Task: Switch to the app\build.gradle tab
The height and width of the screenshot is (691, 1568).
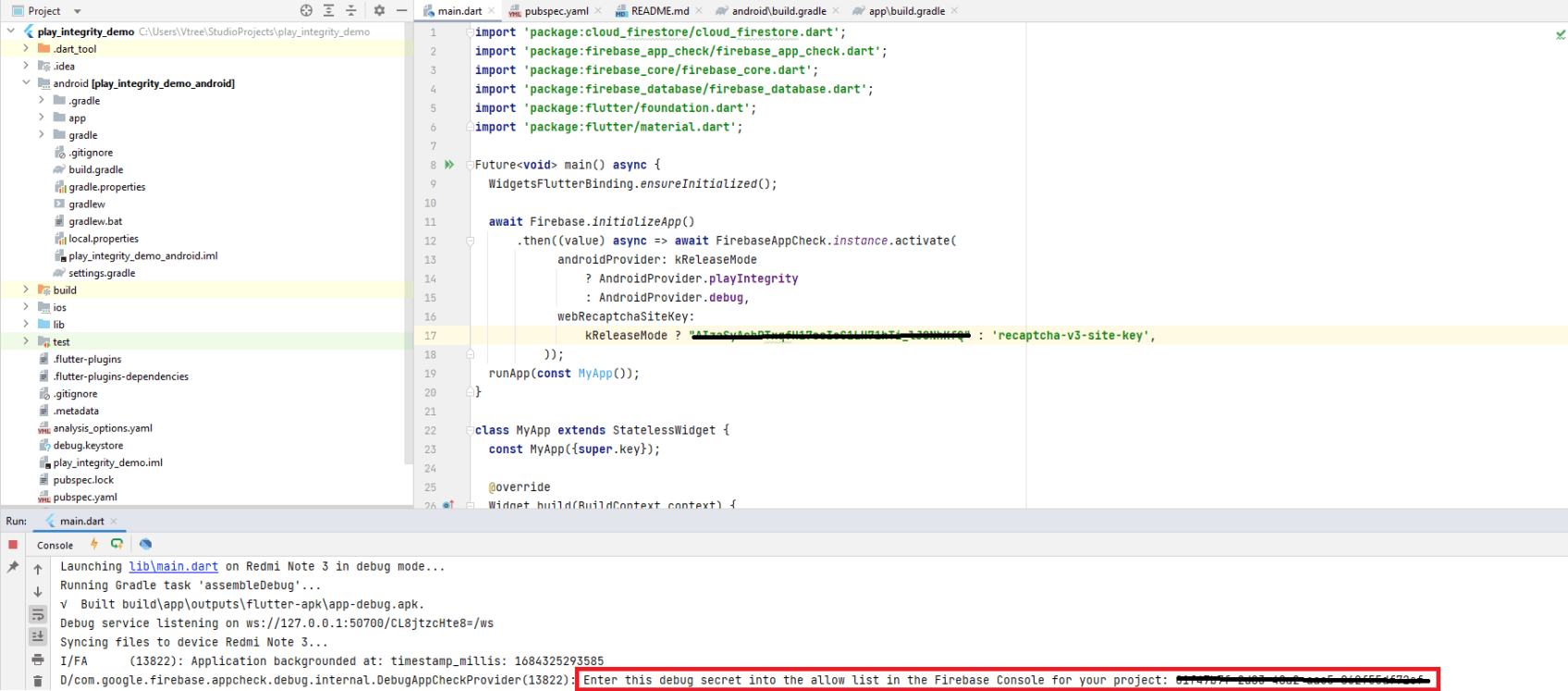Action: click(906, 11)
